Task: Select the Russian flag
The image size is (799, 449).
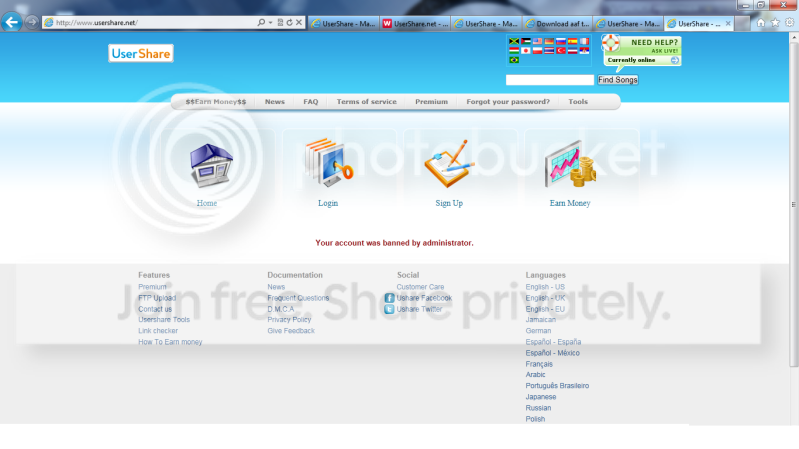Action: (561, 41)
